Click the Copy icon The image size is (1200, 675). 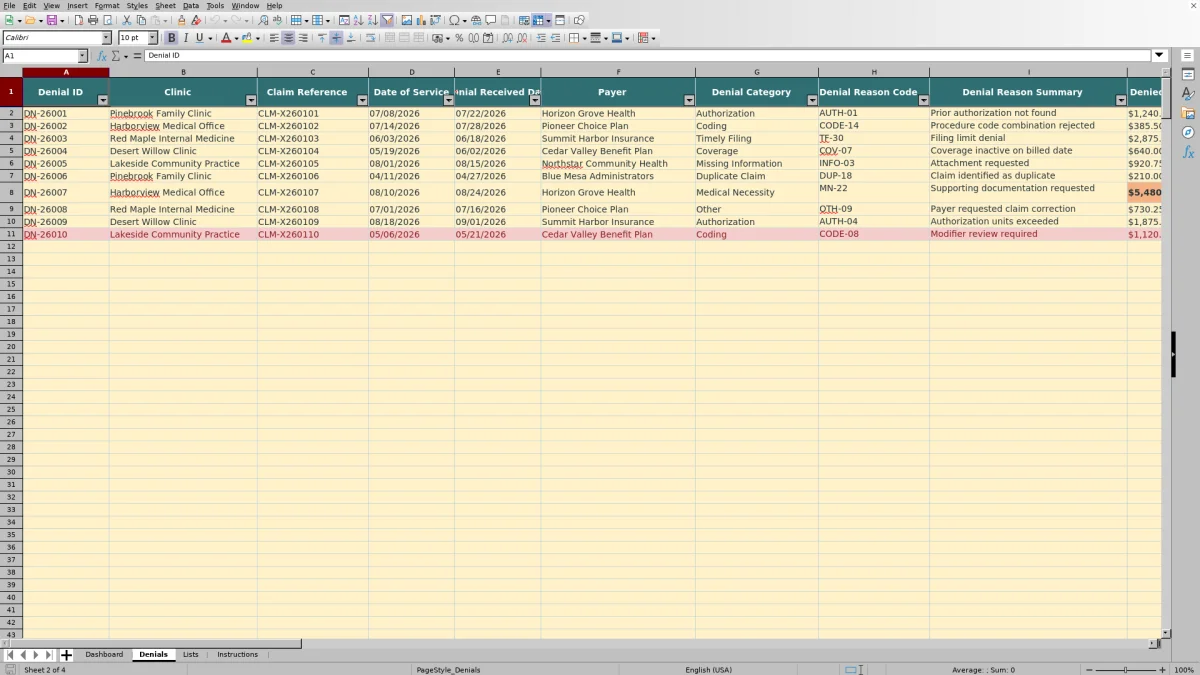(141, 20)
